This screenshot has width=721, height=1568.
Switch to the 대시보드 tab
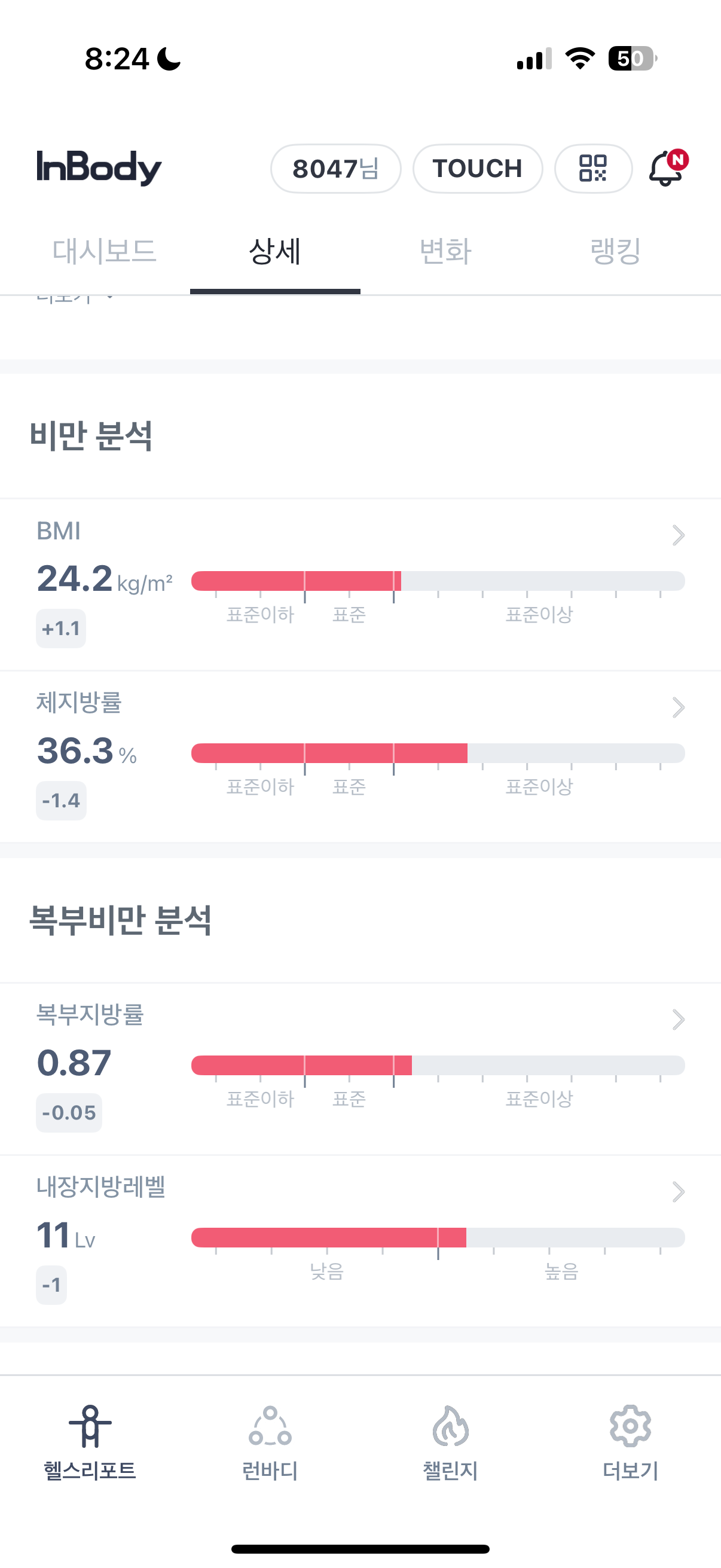[x=104, y=251]
